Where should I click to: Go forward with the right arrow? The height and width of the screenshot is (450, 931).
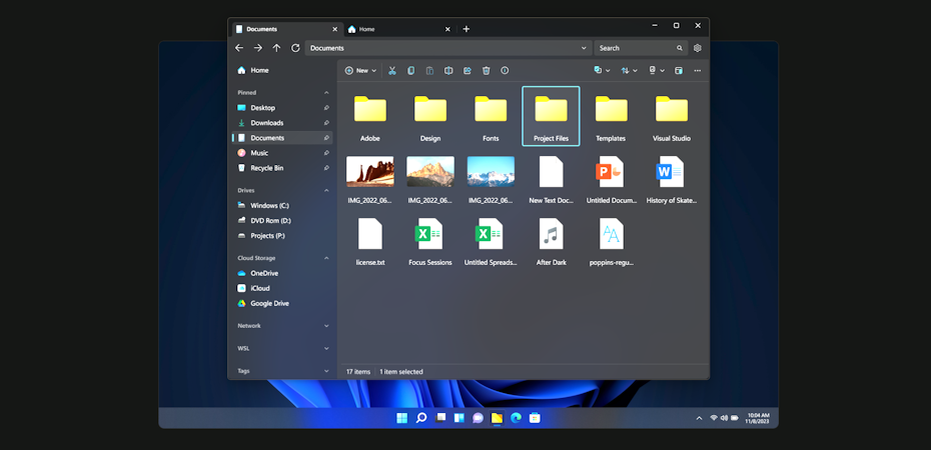[x=258, y=48]
